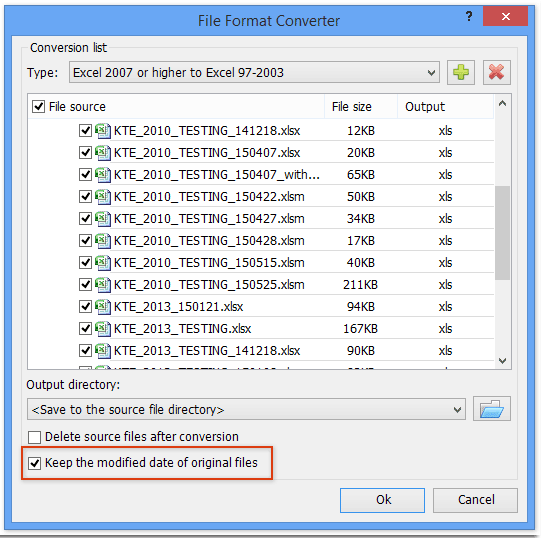
Task: Click Excel icon of KTE_2010_TESTING_150428.xlsm
Action: [x=103, y=241]
